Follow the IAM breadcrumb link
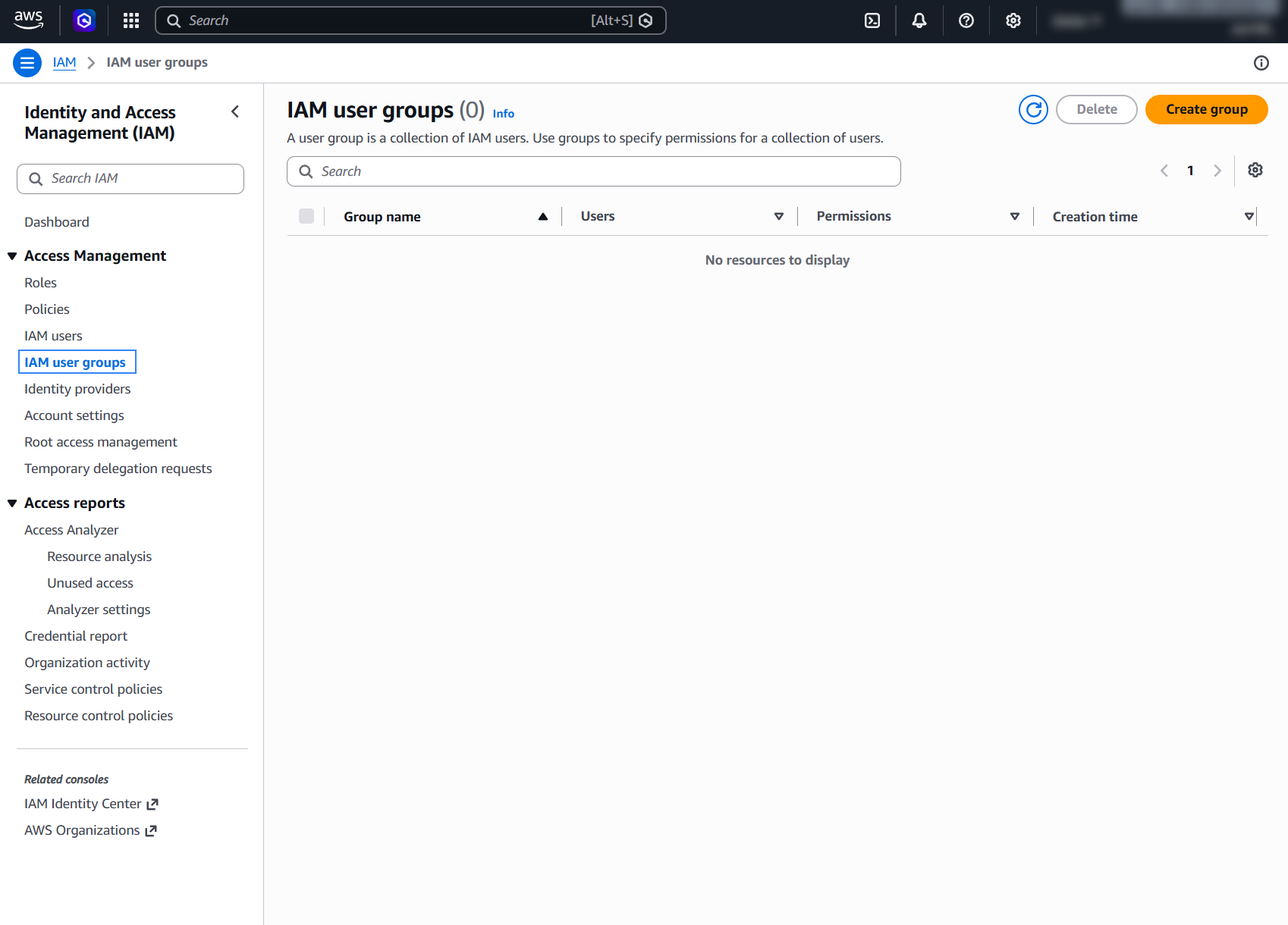Image resolution: width=1288 pixels, height=925 pixels. tap(64, 62)
